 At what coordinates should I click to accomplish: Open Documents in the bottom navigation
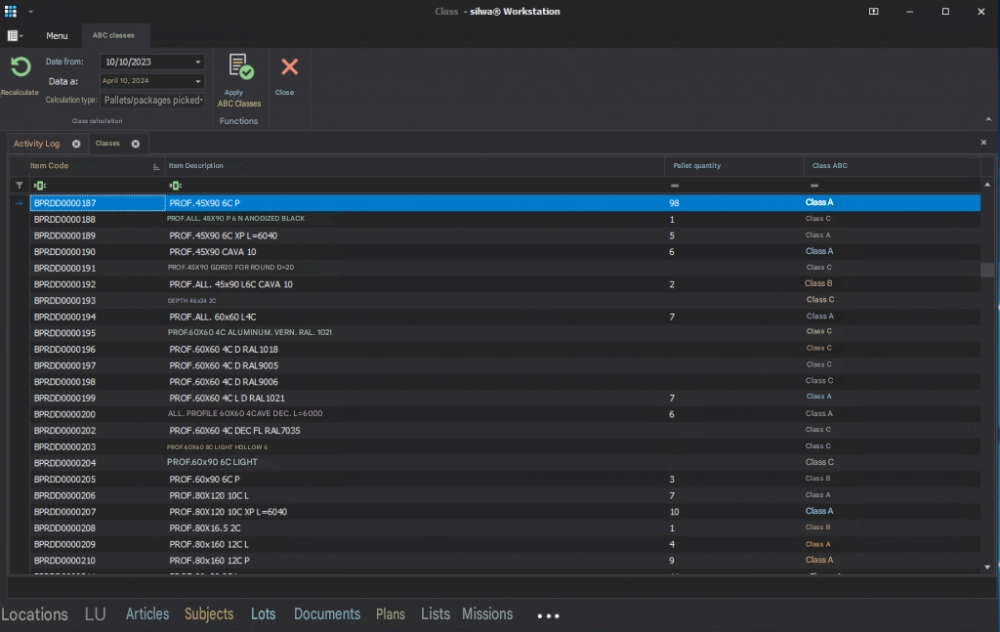click(x=327, y=614)
